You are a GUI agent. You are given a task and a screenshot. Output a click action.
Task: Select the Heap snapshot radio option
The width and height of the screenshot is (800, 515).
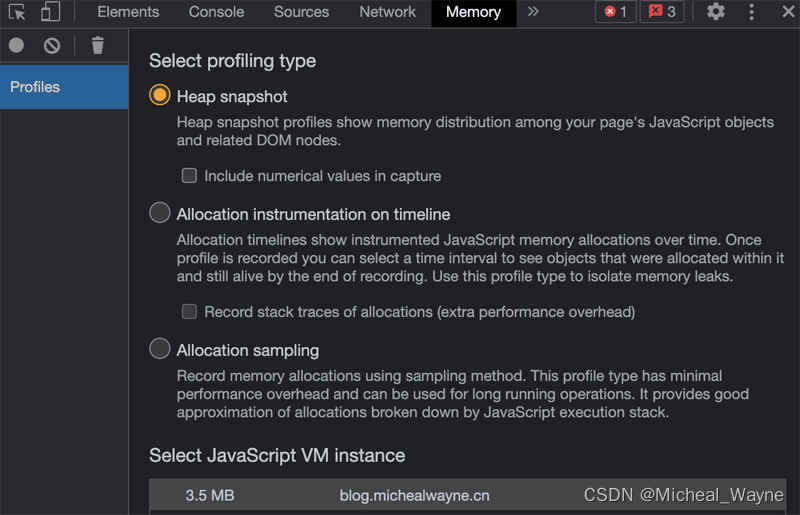point(159,96)
